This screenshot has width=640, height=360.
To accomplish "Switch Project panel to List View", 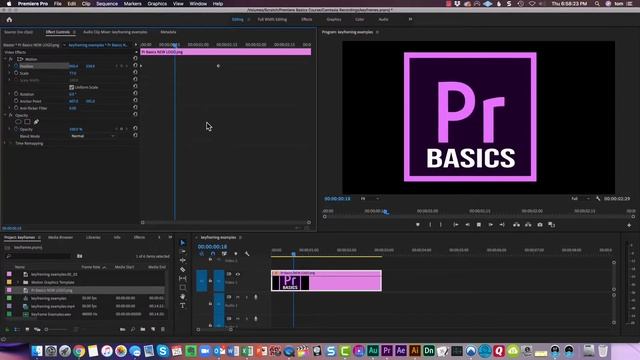I will (x=17, y=329).
